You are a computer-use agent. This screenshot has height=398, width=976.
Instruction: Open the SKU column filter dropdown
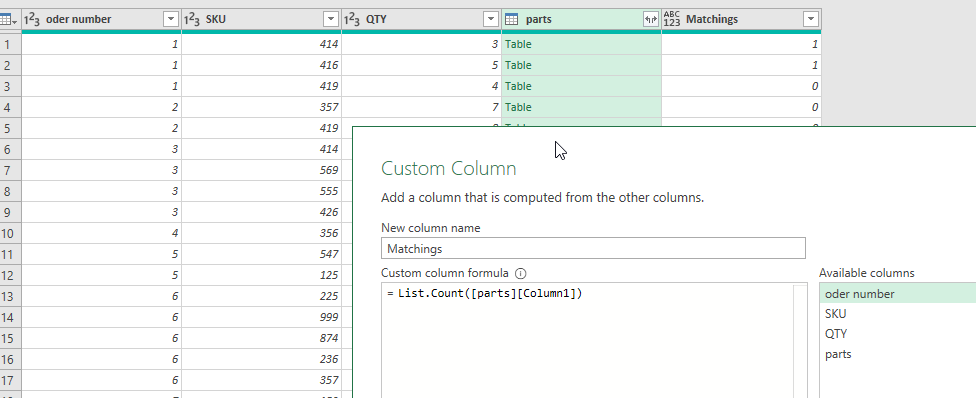pyautogui.click(x=331, y=19)
